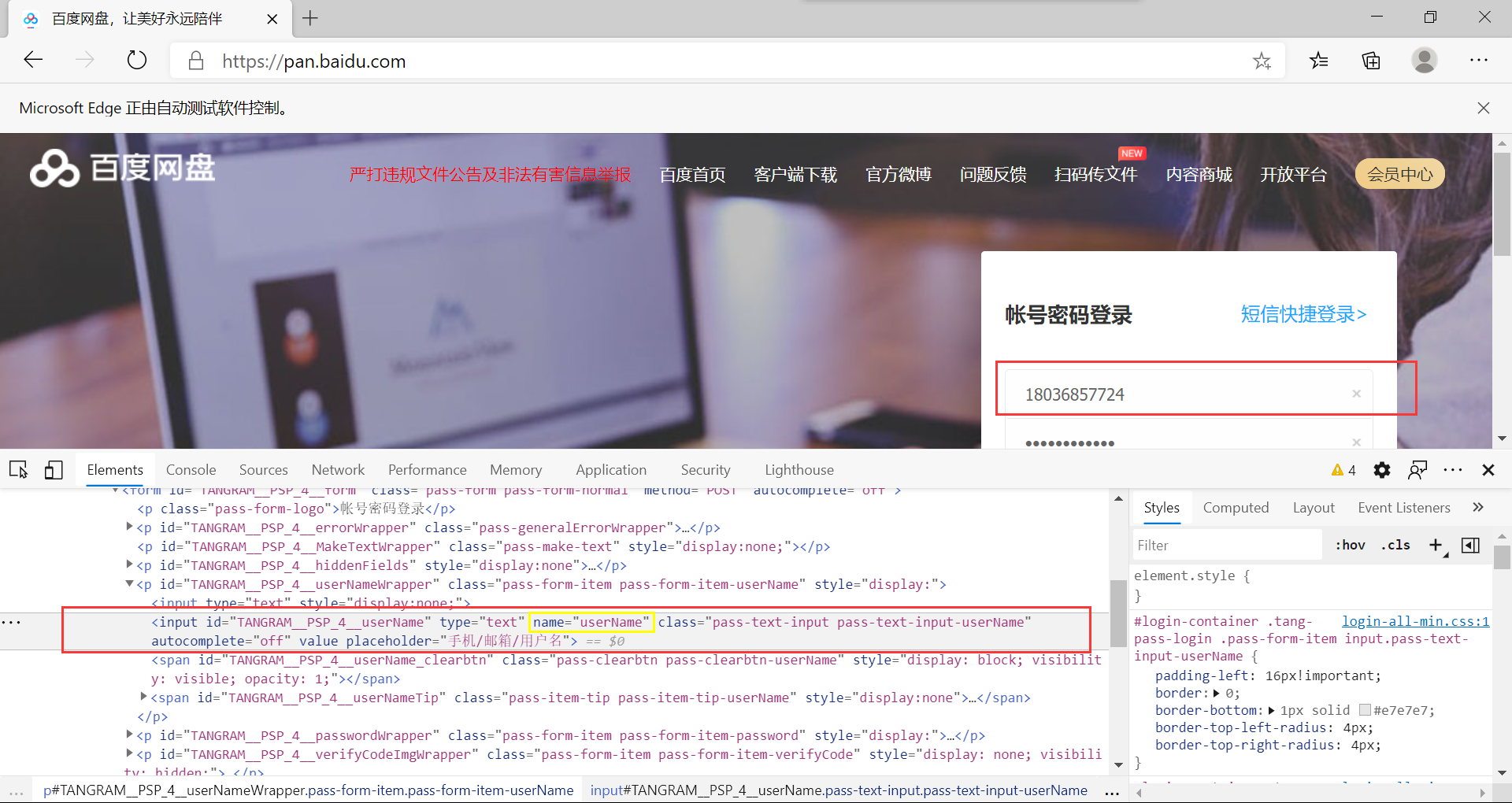Open the Performance tab
The width and height of the screenshot is (1512, 803).
(427, 470)
